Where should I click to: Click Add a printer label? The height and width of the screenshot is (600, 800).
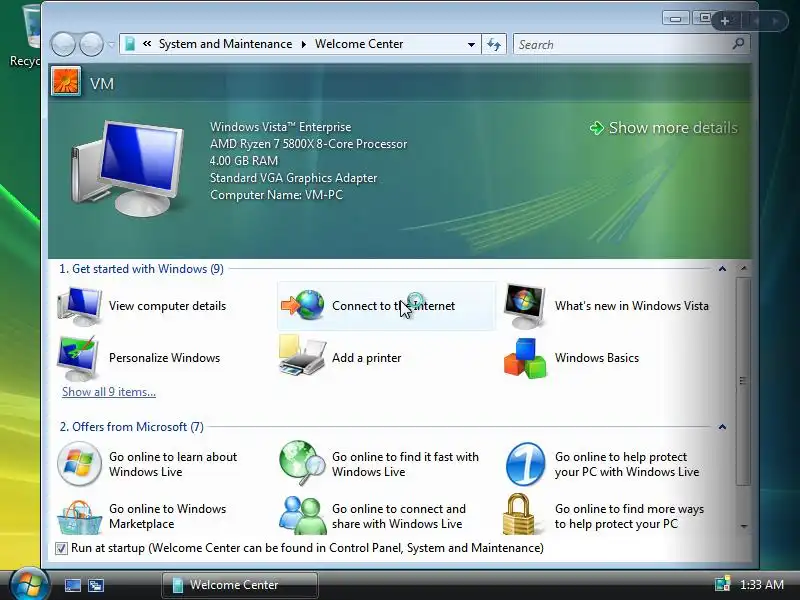click(x=366, y=358)
